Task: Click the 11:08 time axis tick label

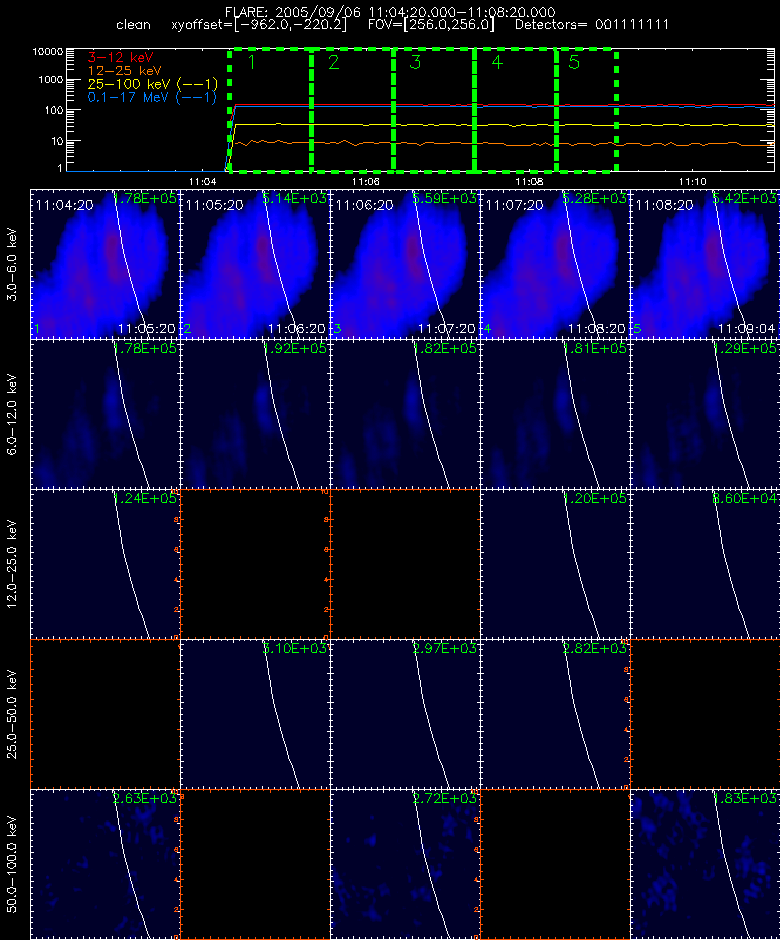Action: [529, 181]
